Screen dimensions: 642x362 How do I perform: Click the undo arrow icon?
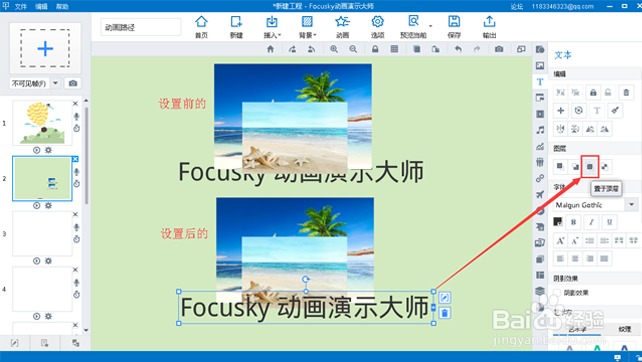click(x=458, y=49)
